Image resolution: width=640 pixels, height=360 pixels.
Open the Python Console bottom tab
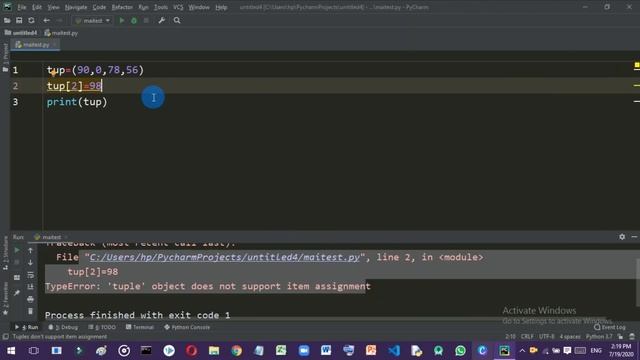pos(187,327)
